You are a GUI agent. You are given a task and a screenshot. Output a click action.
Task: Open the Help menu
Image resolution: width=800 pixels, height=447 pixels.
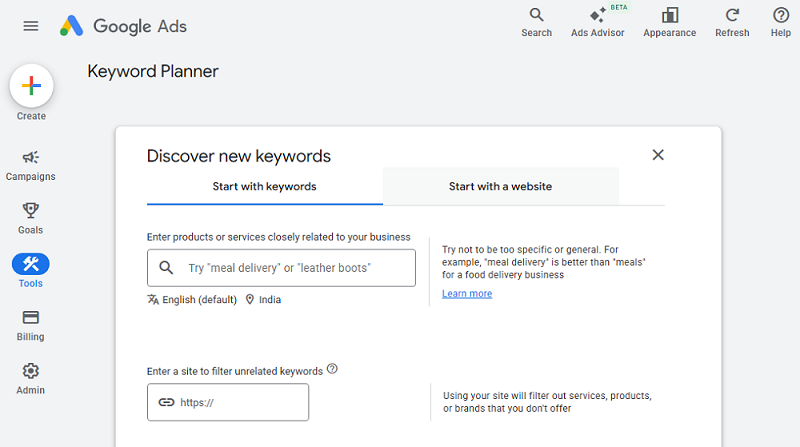coord(781,23)
